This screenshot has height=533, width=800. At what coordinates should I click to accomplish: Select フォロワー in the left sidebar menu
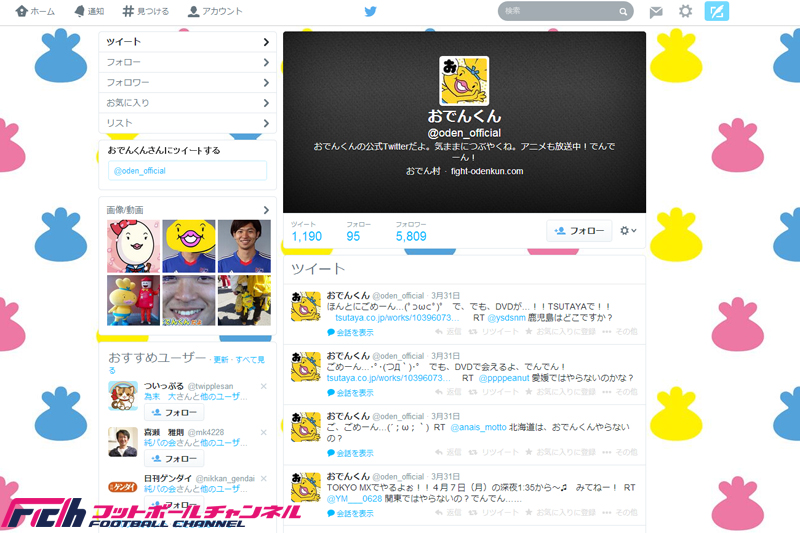[187, 82]
